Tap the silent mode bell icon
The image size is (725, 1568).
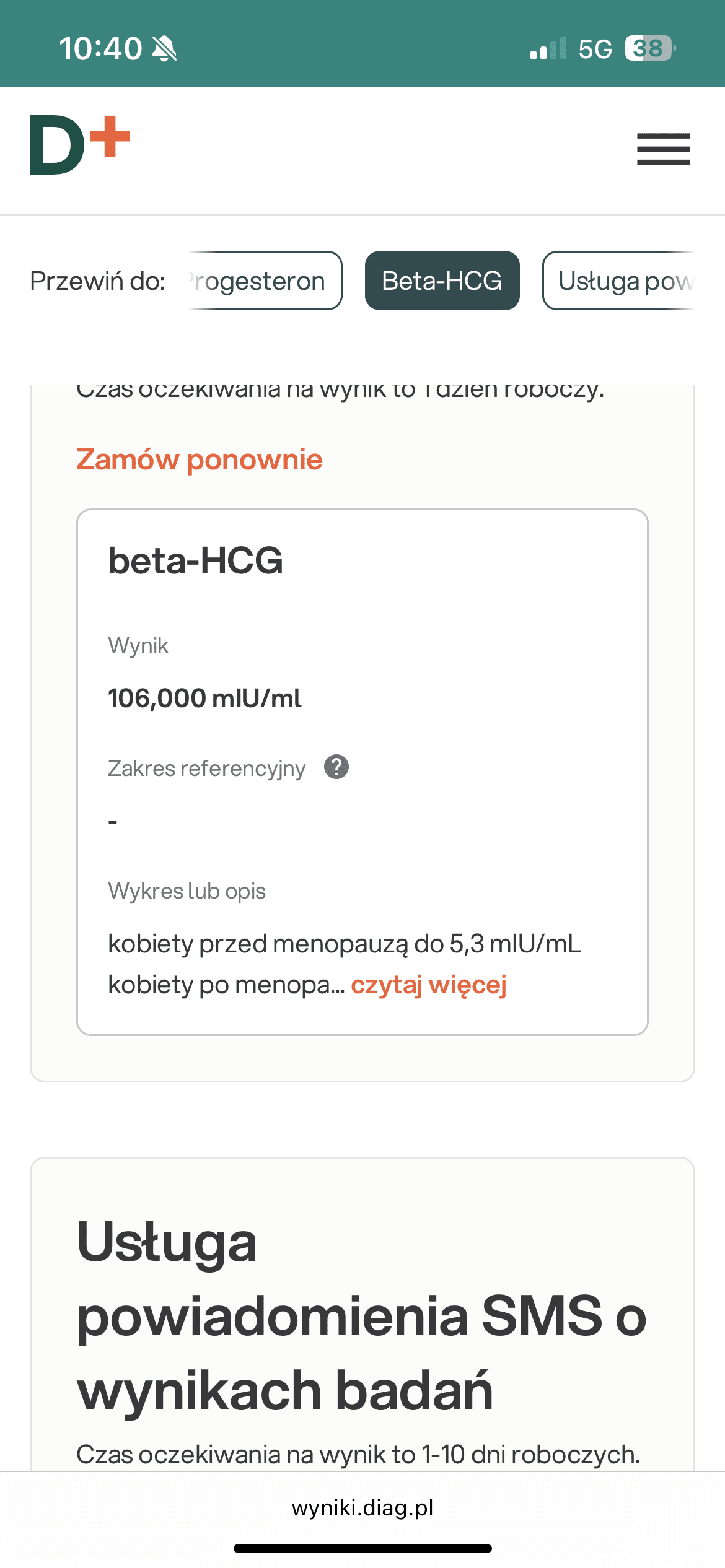click(165, 48)
